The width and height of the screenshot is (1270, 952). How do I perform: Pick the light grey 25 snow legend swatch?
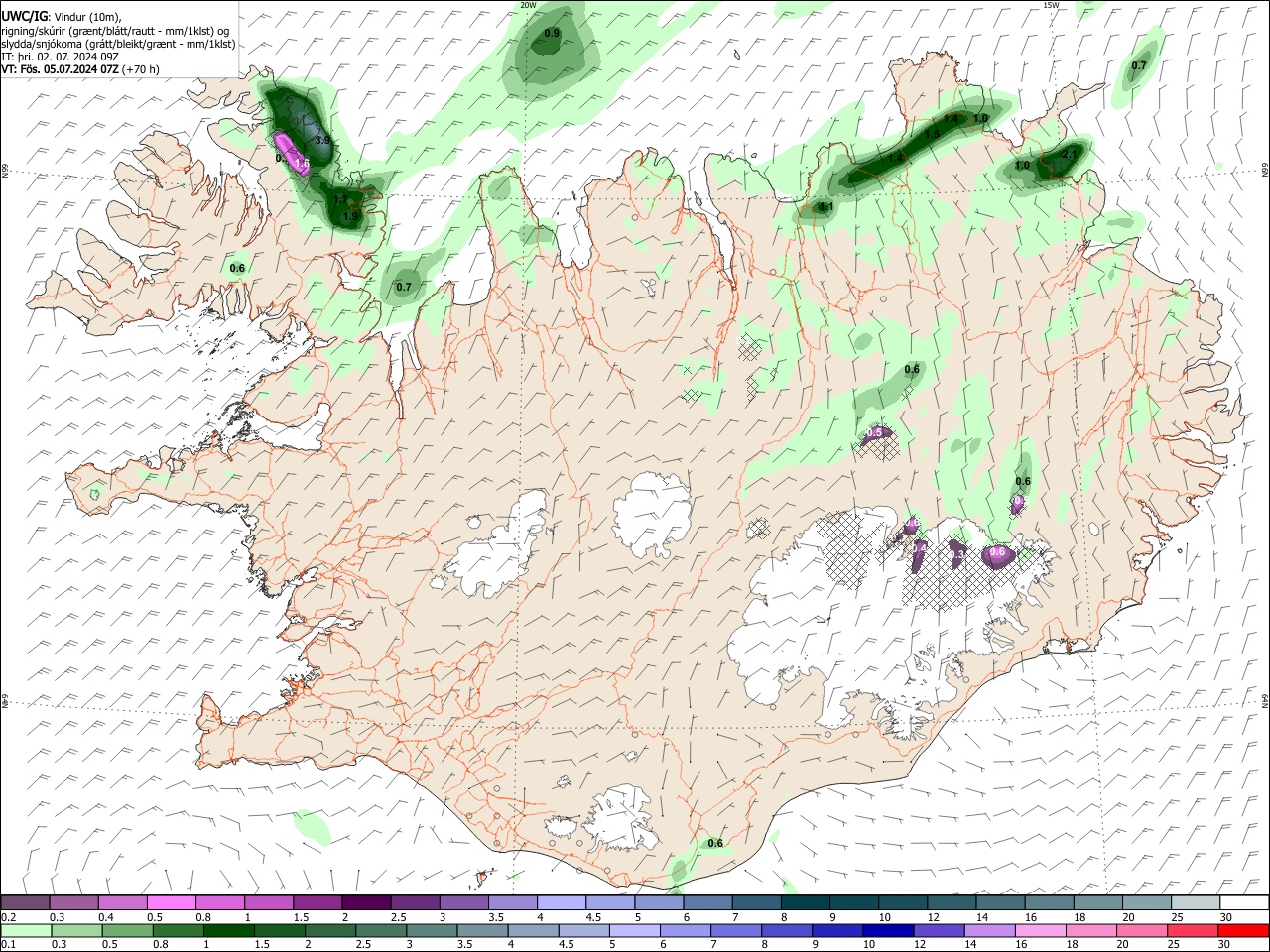[1195, 902]
